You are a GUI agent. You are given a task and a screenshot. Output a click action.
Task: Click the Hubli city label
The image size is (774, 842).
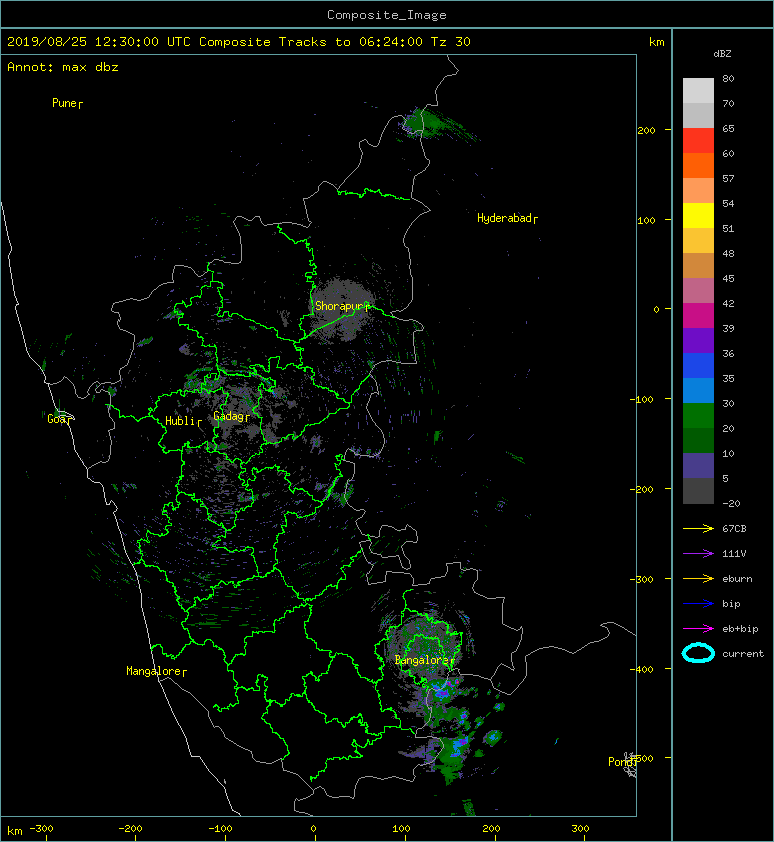(183, 421)
